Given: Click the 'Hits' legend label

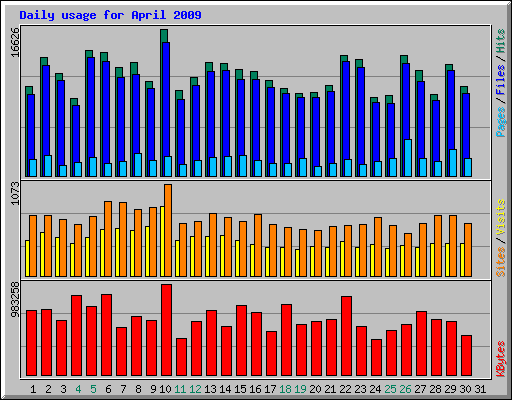Looking at the screenshot, I should tap(501, 41).
